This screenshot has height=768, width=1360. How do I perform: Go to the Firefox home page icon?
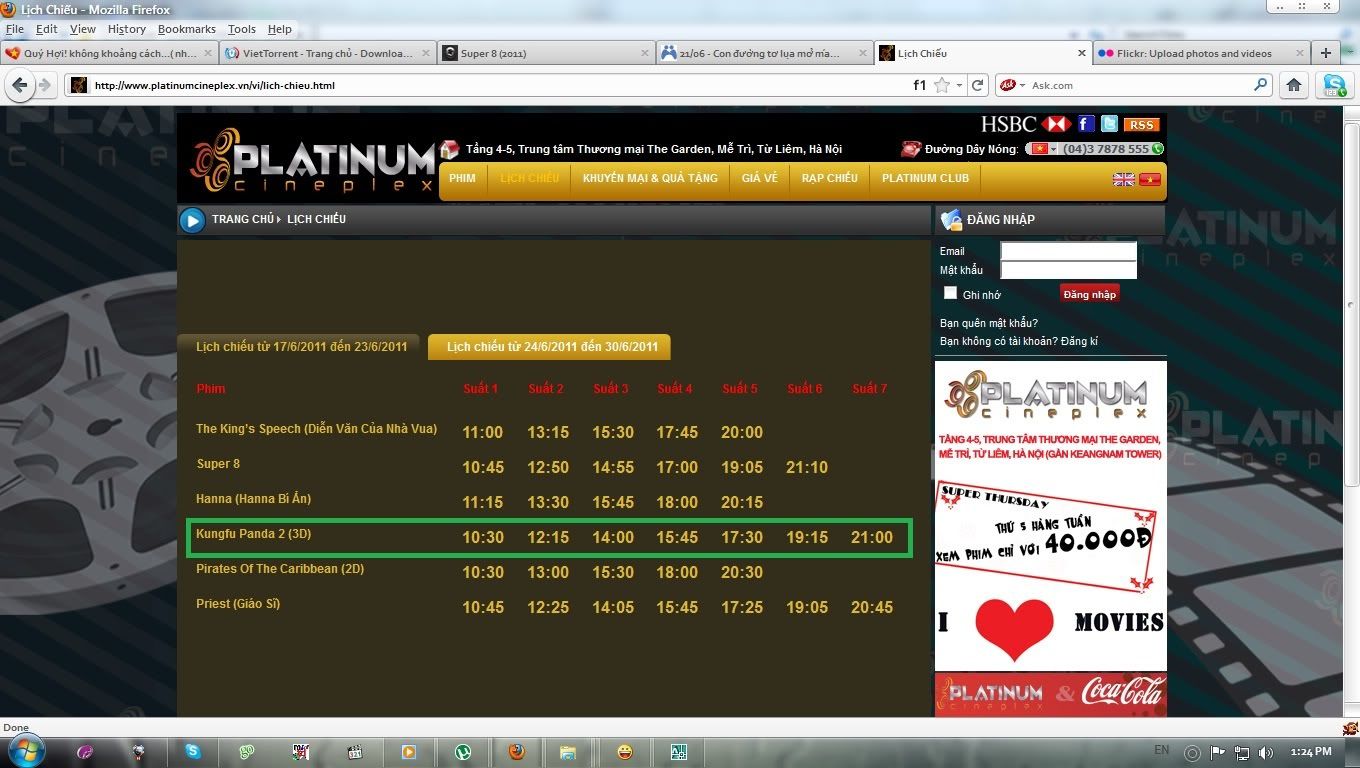click(1294, 85)
